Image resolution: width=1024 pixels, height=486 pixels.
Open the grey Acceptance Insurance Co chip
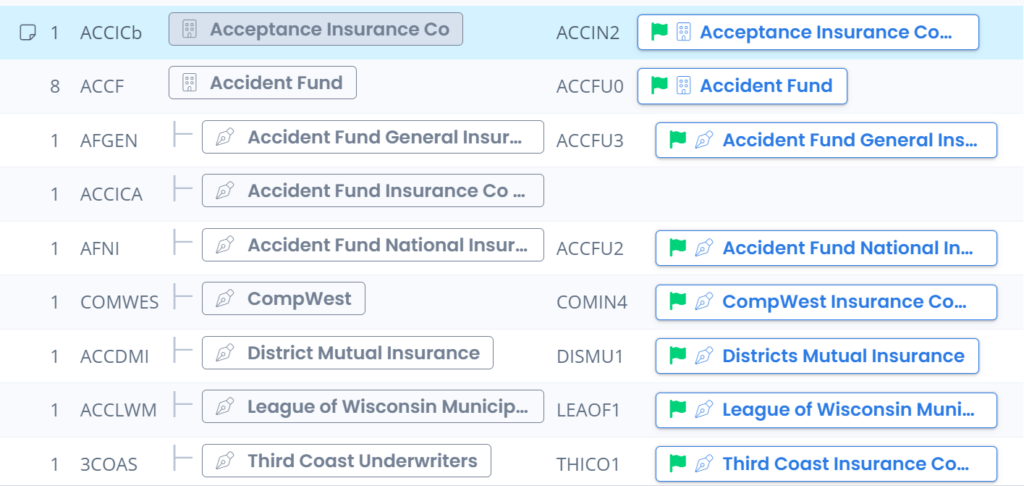pyautogui.click(x=329, y=30)
